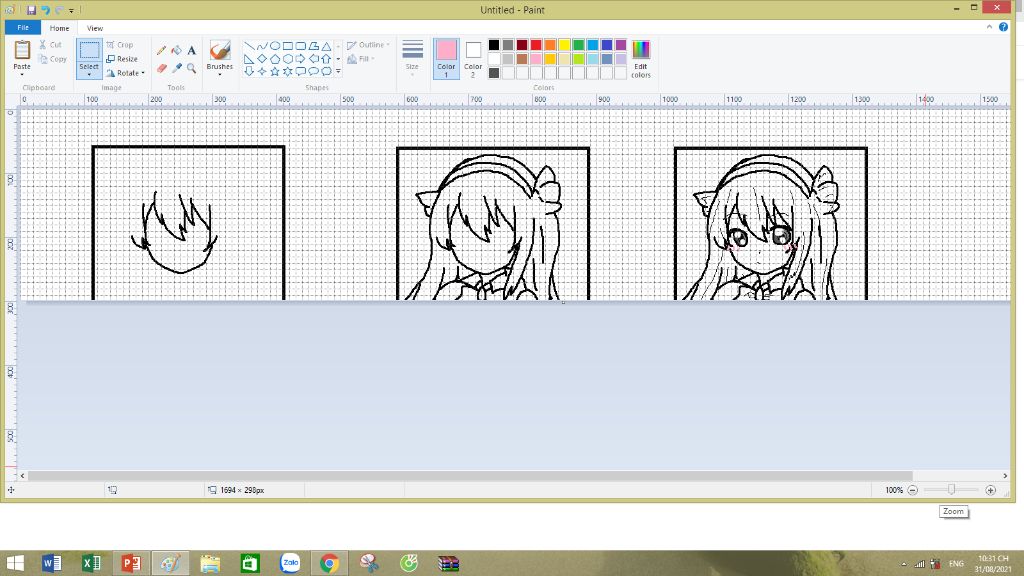Click the Cut button

coord(50,45)
